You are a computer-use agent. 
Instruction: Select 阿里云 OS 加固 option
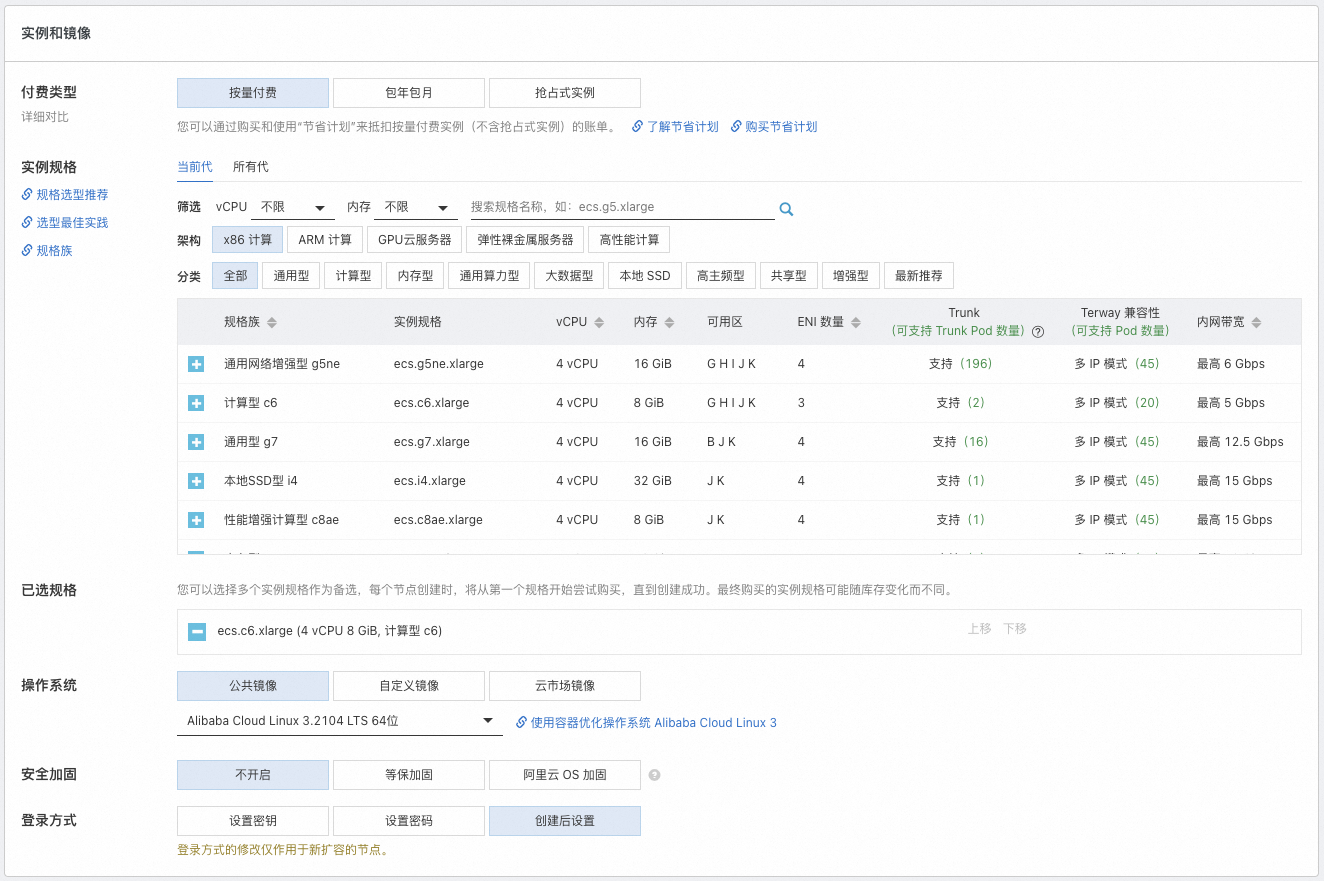pos(565,775)
